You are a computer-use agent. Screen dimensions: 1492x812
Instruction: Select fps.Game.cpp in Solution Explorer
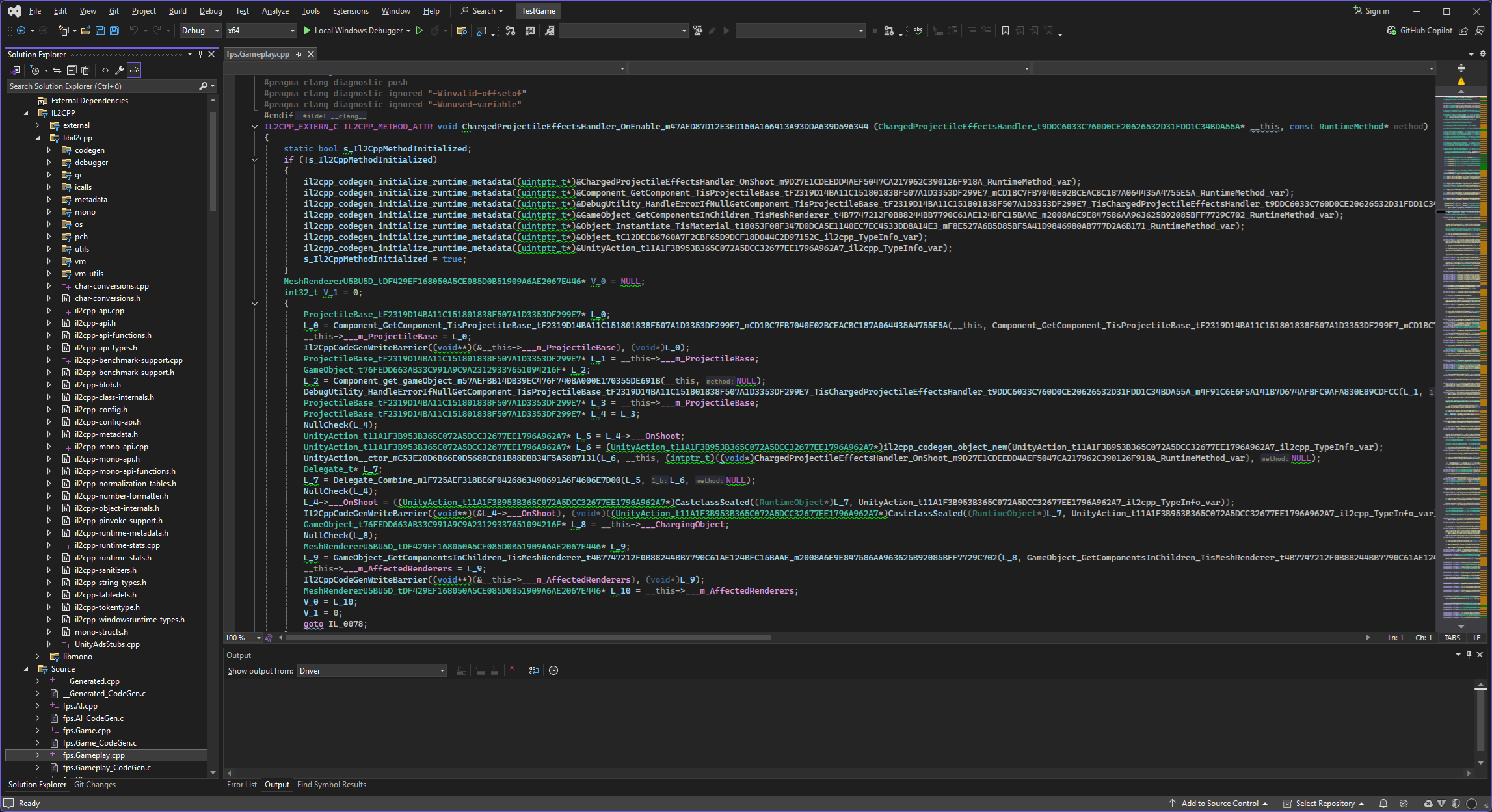(x=87, y=731)
